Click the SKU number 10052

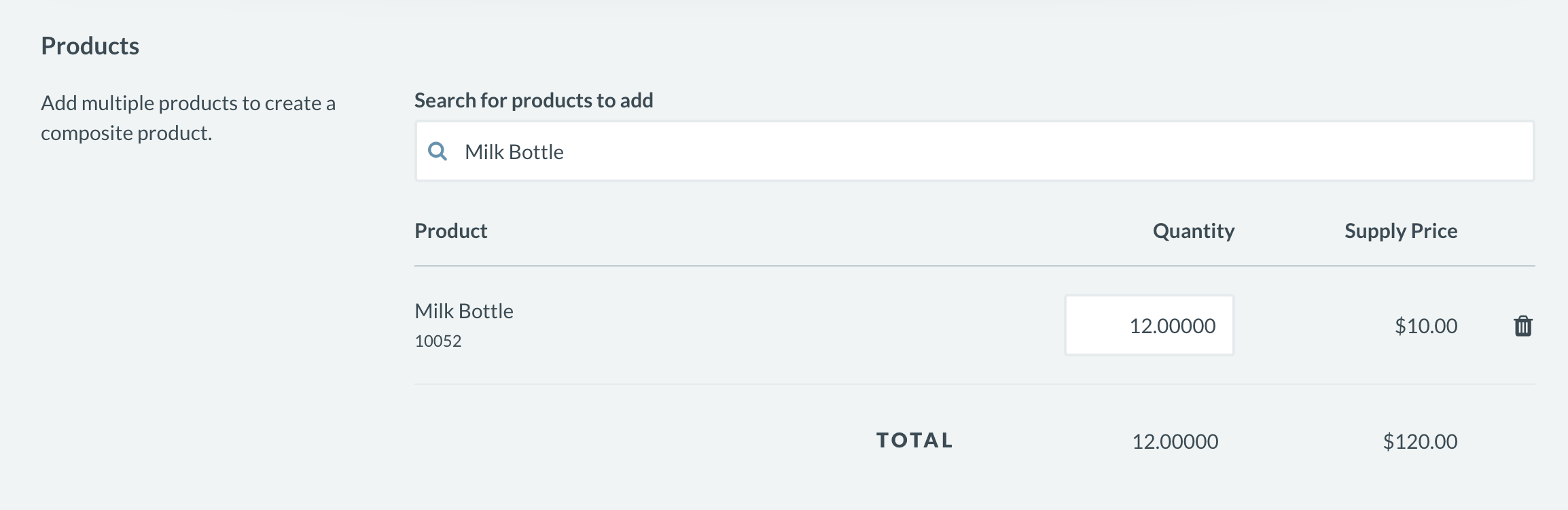pos(438,341)
